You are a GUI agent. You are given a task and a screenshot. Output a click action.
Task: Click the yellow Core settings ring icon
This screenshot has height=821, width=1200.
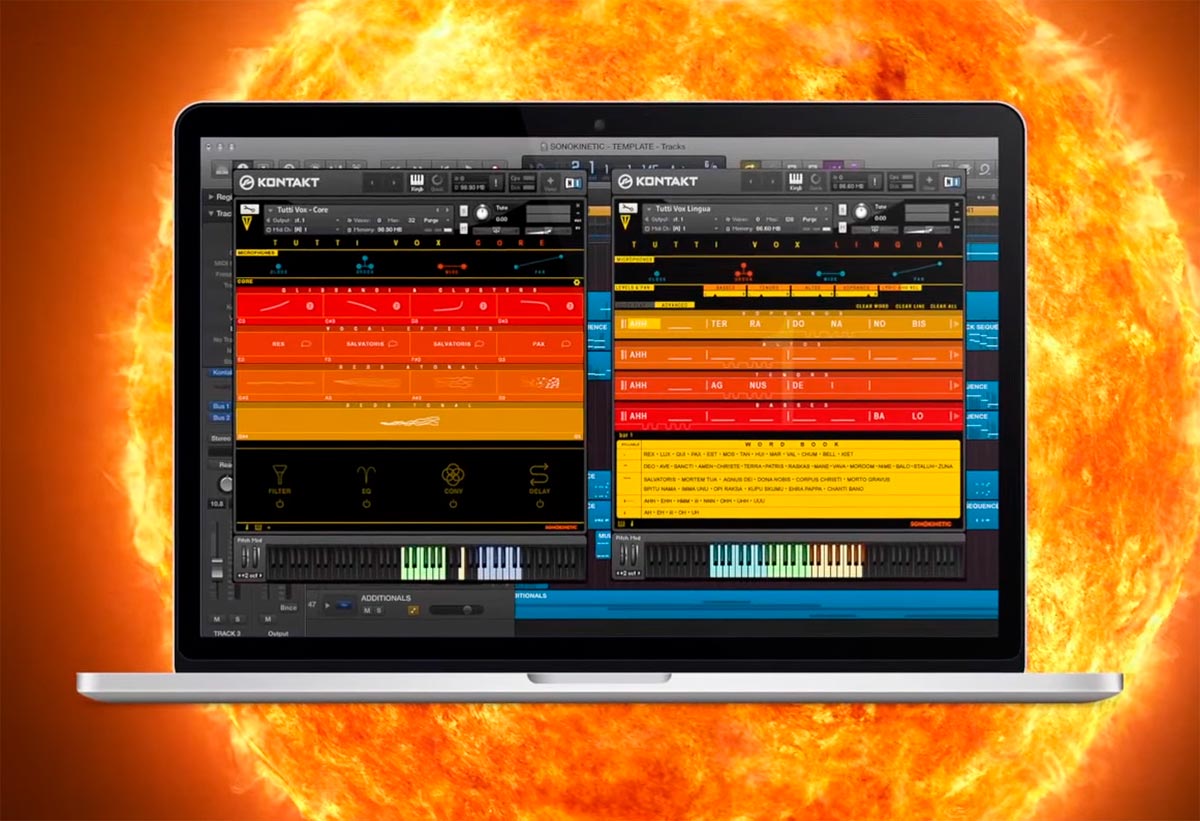point(577,283)
